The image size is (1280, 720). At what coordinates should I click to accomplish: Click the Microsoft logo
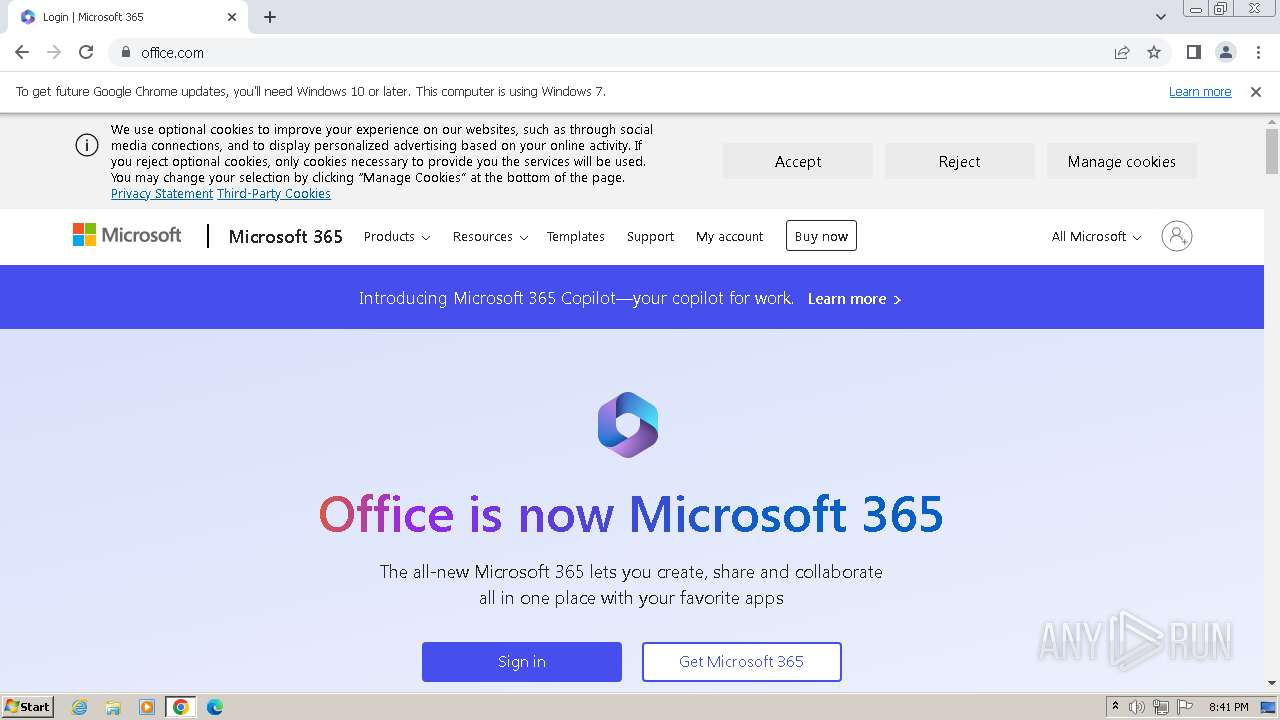(127, 235)
